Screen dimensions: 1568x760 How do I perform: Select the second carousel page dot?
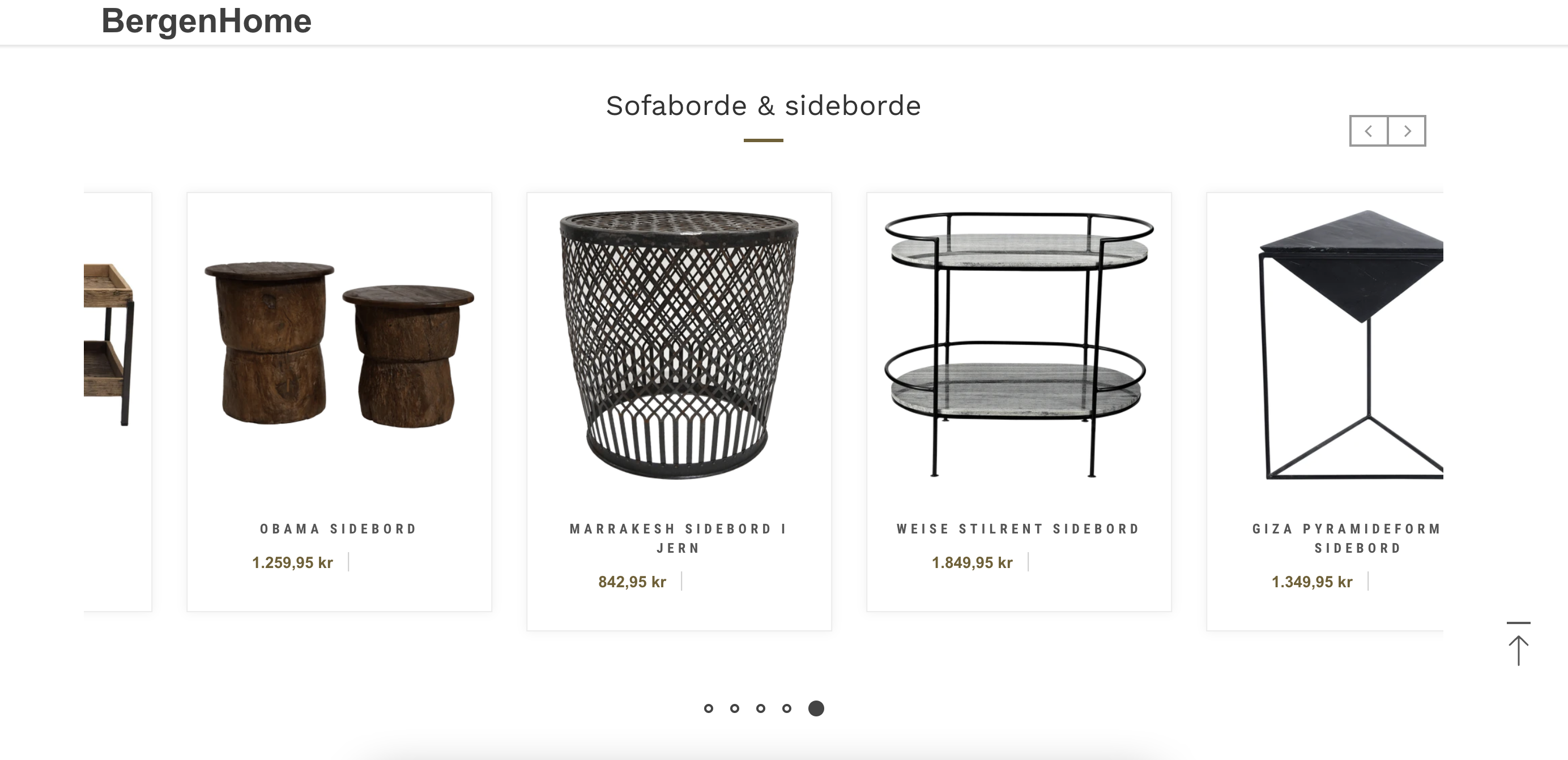click(735, 708)
